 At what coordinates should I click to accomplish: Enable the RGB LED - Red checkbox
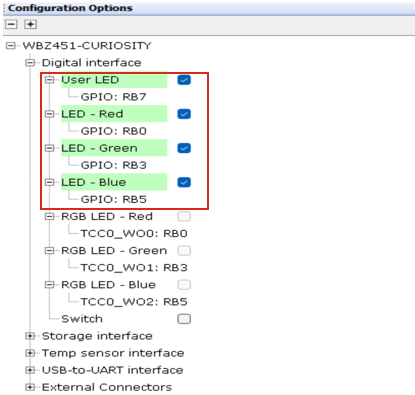pyautogui.click(x=184, y=216)
